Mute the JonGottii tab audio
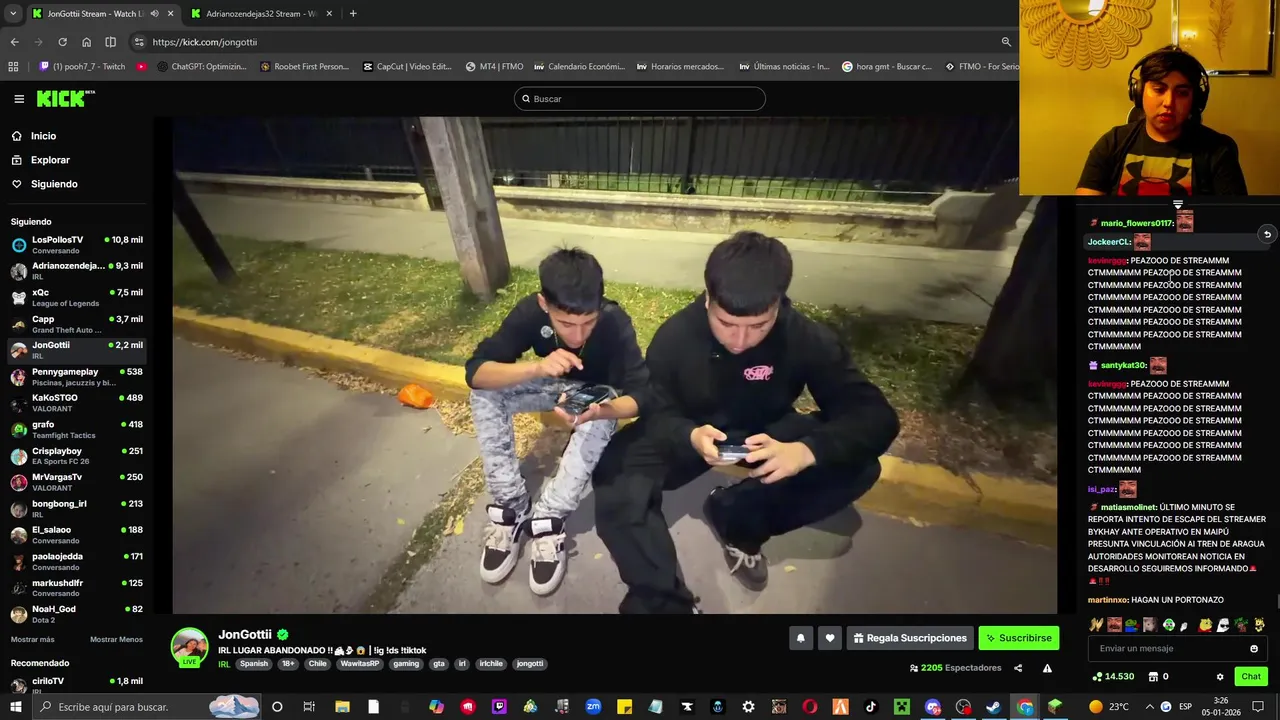The width and height of the screenshot is (1280, 720). pos(154,14)
